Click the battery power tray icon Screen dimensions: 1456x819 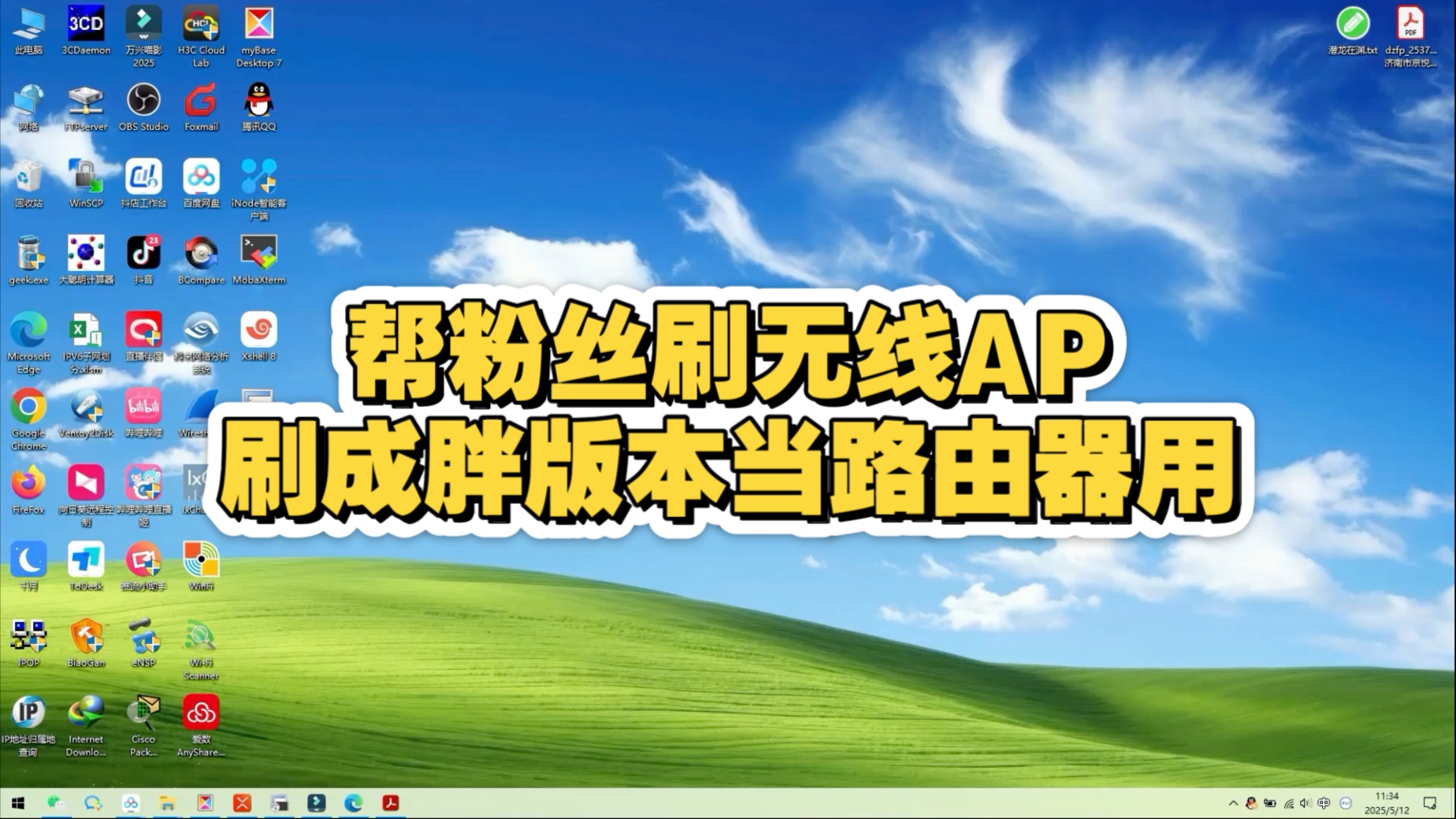pyautogui.click(x=1270, y=803)
